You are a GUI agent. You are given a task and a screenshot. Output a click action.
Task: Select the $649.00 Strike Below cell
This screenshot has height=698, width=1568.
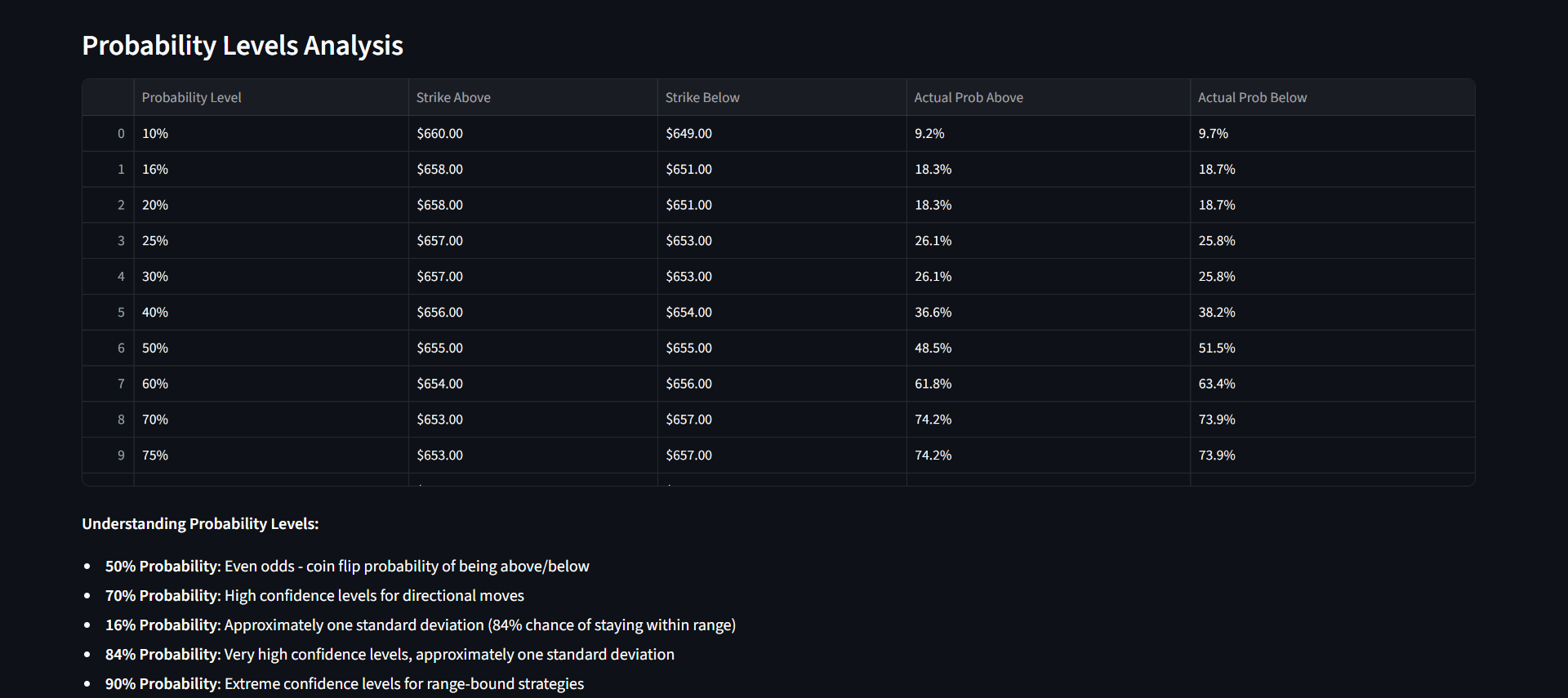[689, 134]
